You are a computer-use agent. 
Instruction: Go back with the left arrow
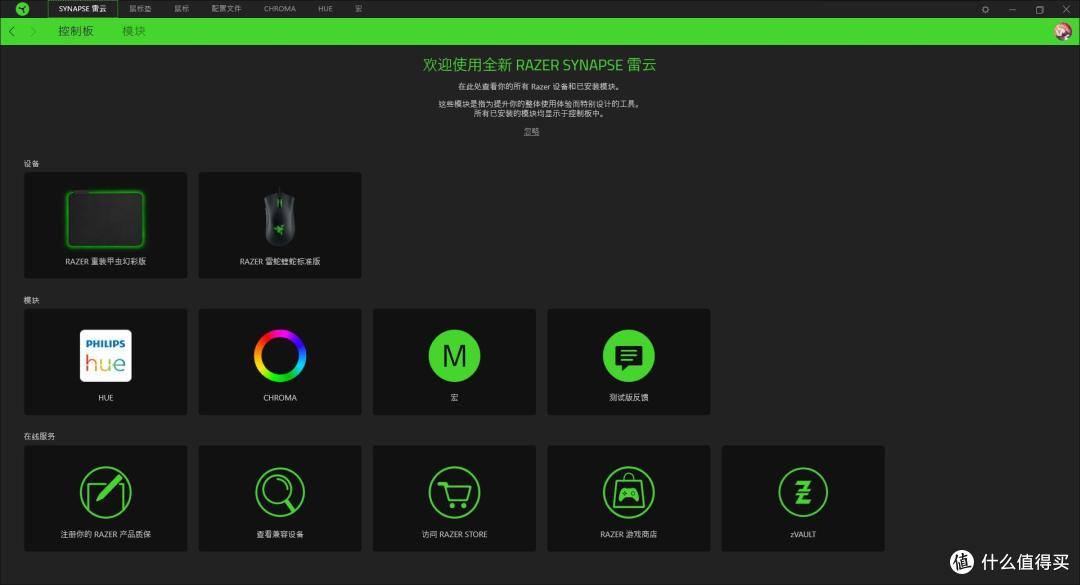tap(12, 31)
